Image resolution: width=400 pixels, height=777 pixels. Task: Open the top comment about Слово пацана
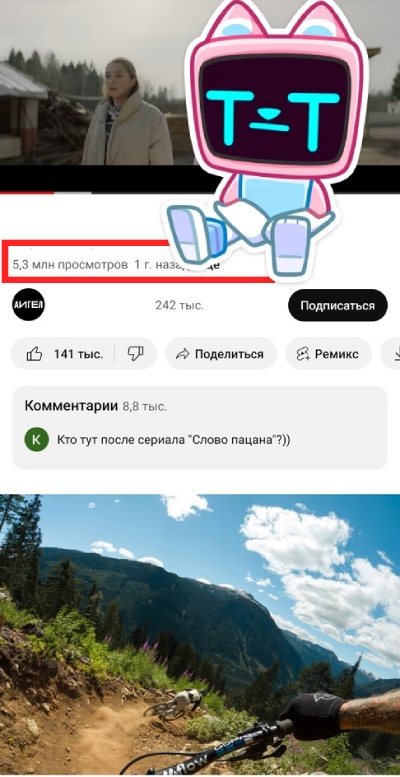173,440
